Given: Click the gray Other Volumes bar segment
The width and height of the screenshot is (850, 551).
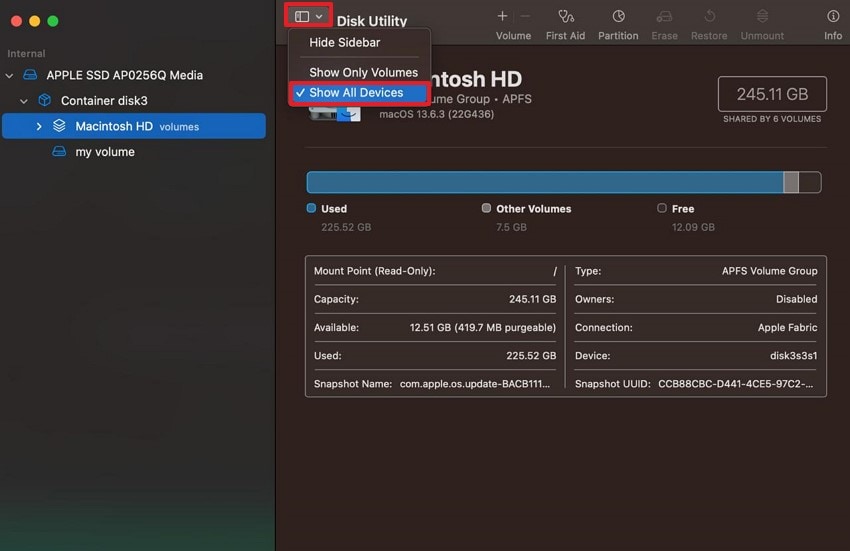Looking at the screenshot, I should pyautogui.click(x=791, y=182).
